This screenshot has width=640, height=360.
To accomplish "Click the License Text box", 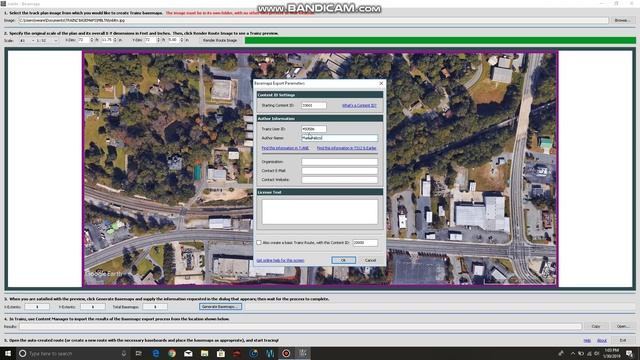I will point(320,211).
